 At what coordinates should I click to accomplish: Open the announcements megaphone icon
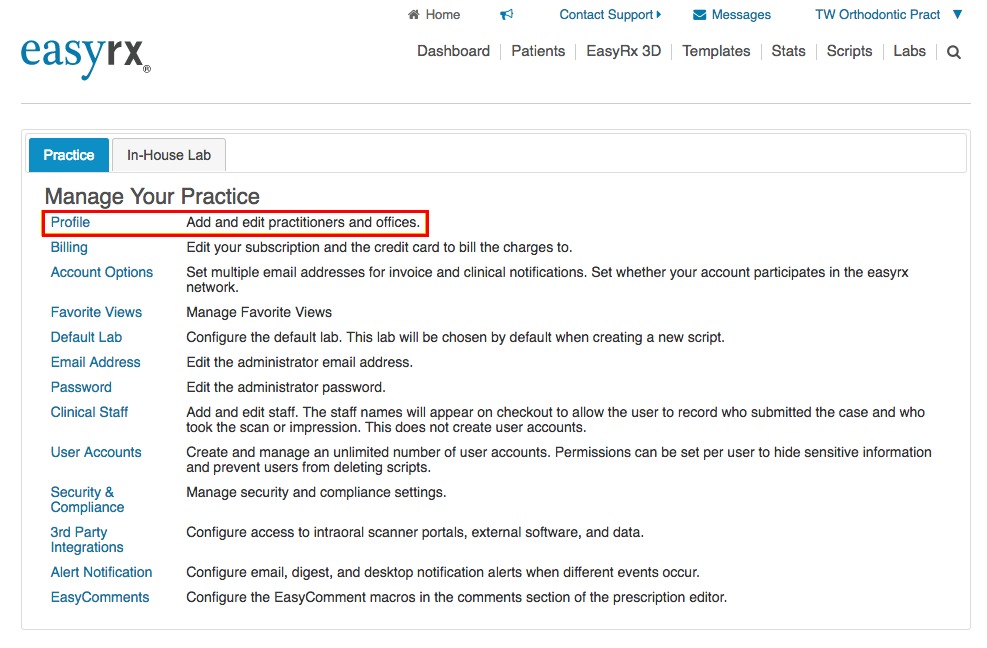point(507,14)
